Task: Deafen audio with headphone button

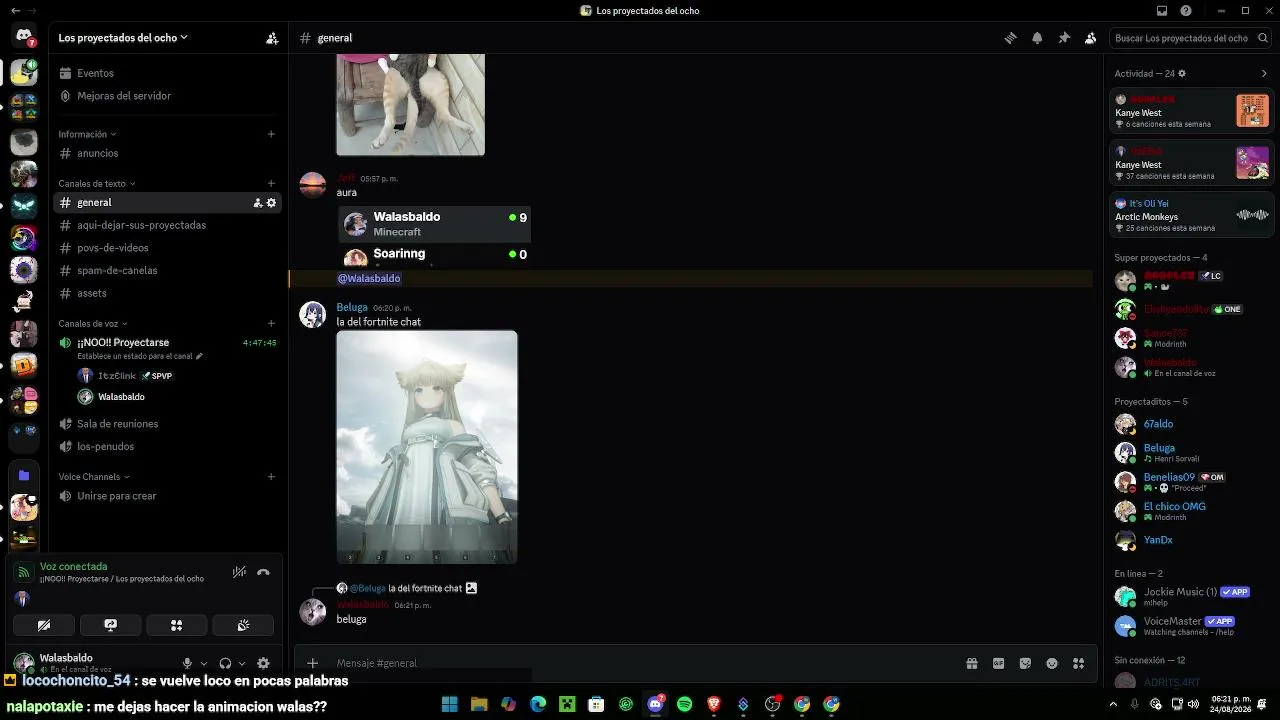Action: [225, 663]
